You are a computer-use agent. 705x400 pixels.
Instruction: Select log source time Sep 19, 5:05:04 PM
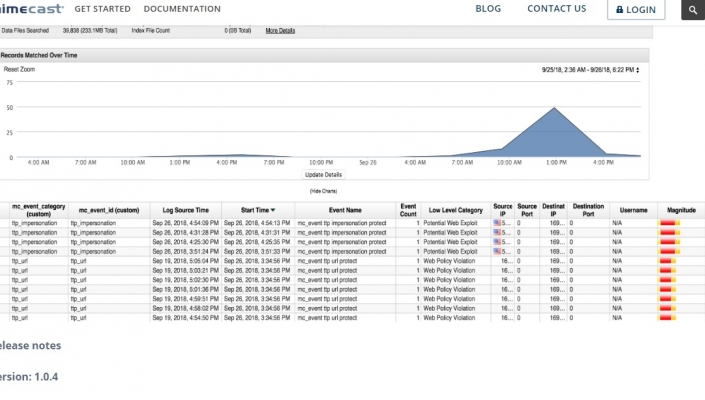185,261
